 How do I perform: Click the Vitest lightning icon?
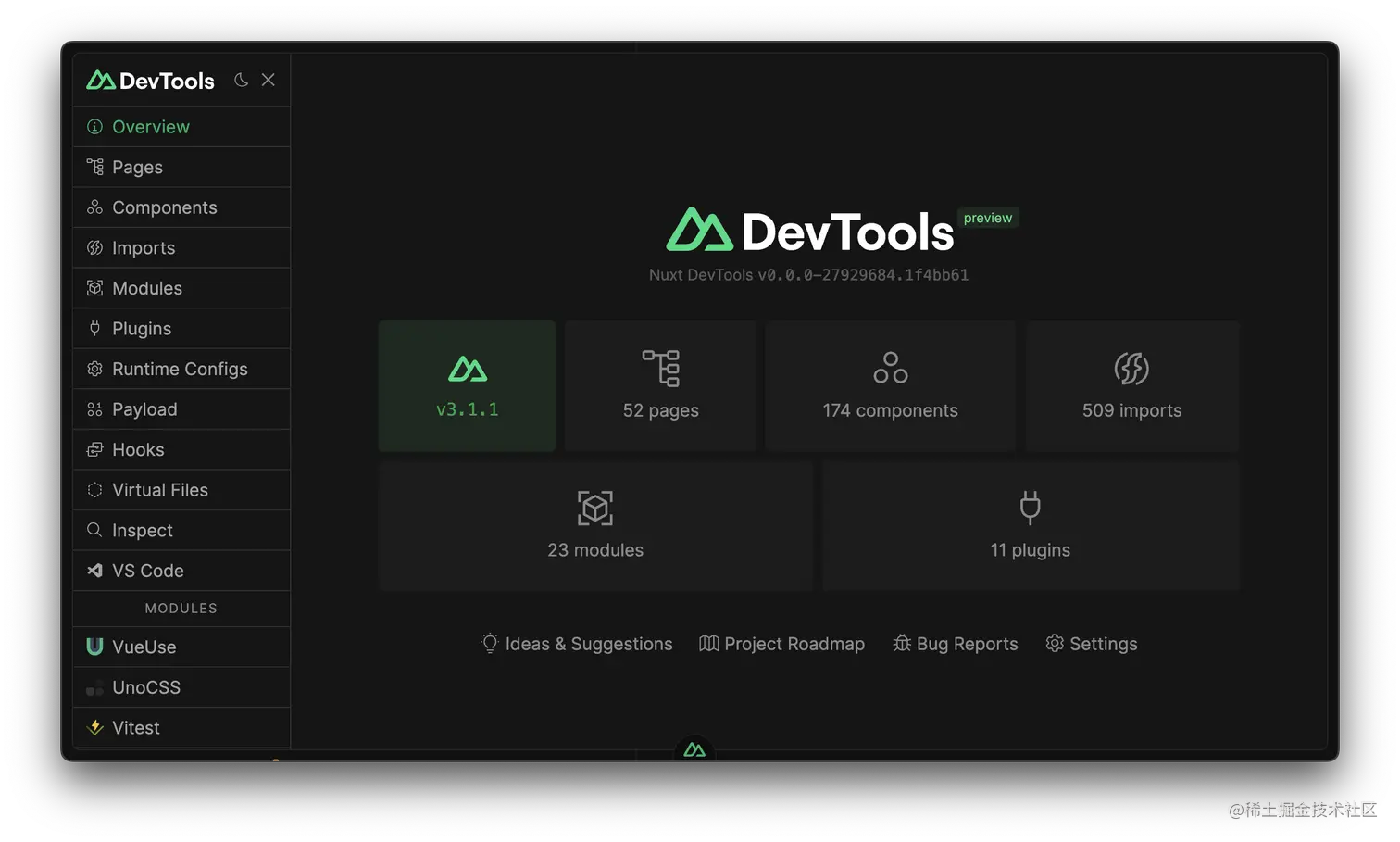pos(94,728)
